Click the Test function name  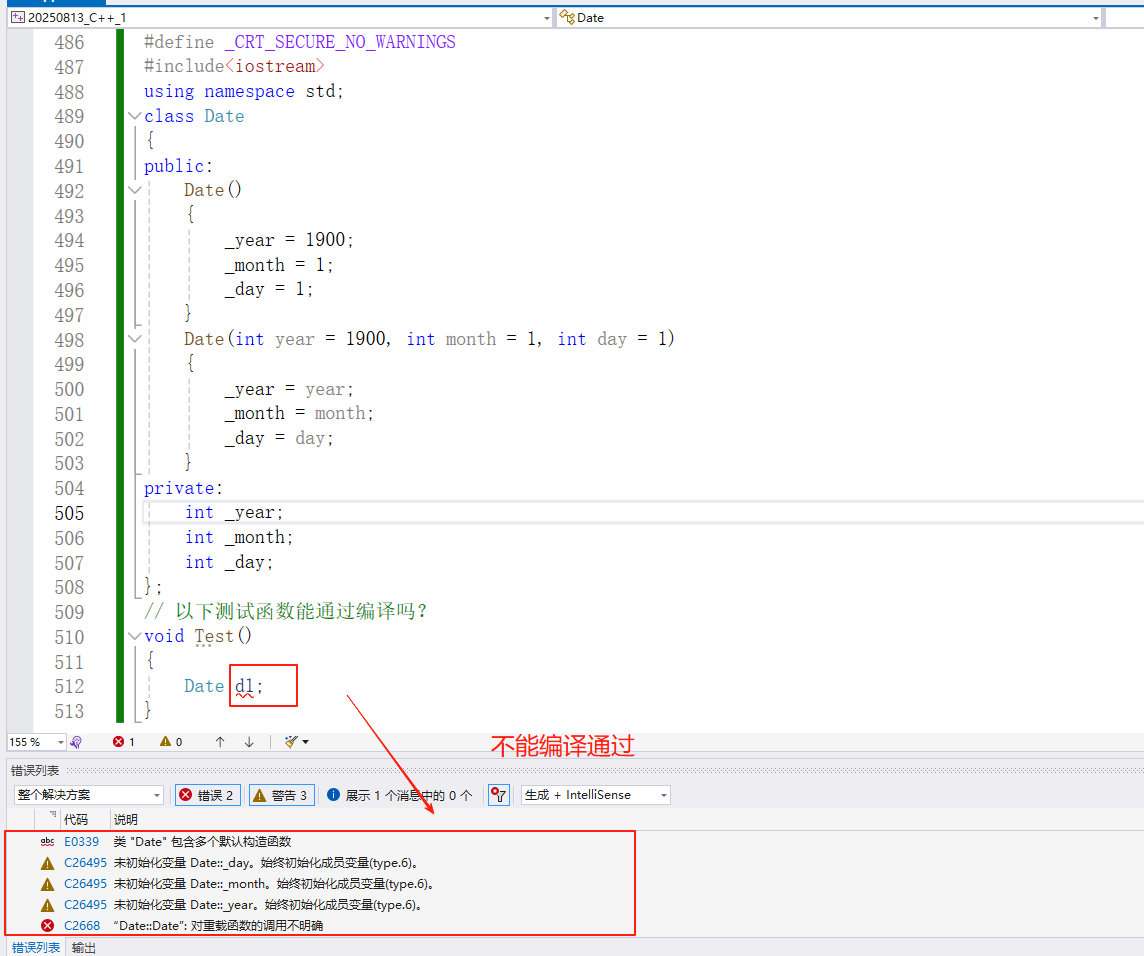pyautogui.click(x=214, y=636)
